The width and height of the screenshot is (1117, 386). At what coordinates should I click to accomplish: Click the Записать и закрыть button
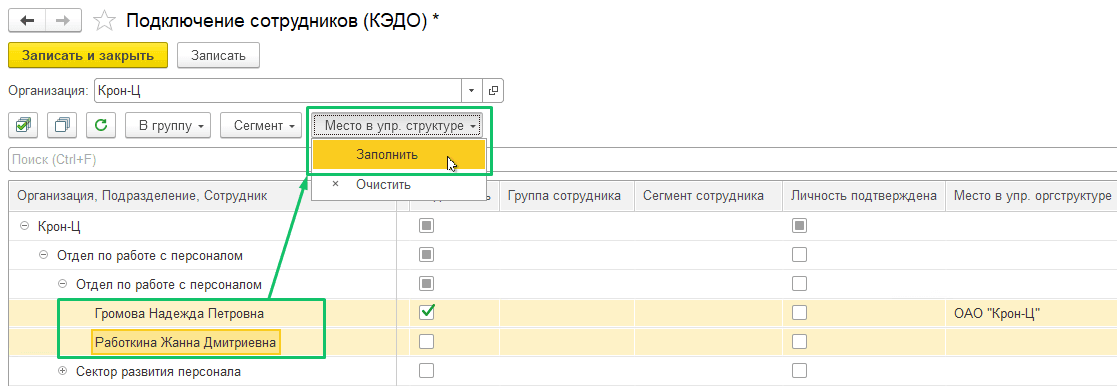click(88, 56)
